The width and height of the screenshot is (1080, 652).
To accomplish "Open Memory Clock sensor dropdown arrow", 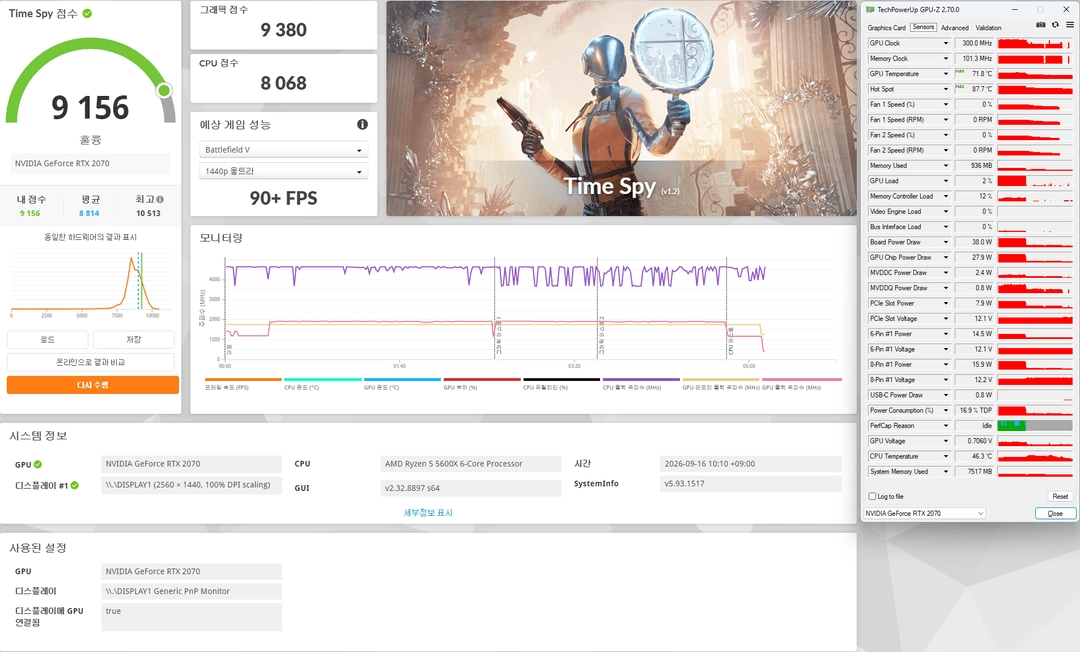I will (x=946, y=59).
